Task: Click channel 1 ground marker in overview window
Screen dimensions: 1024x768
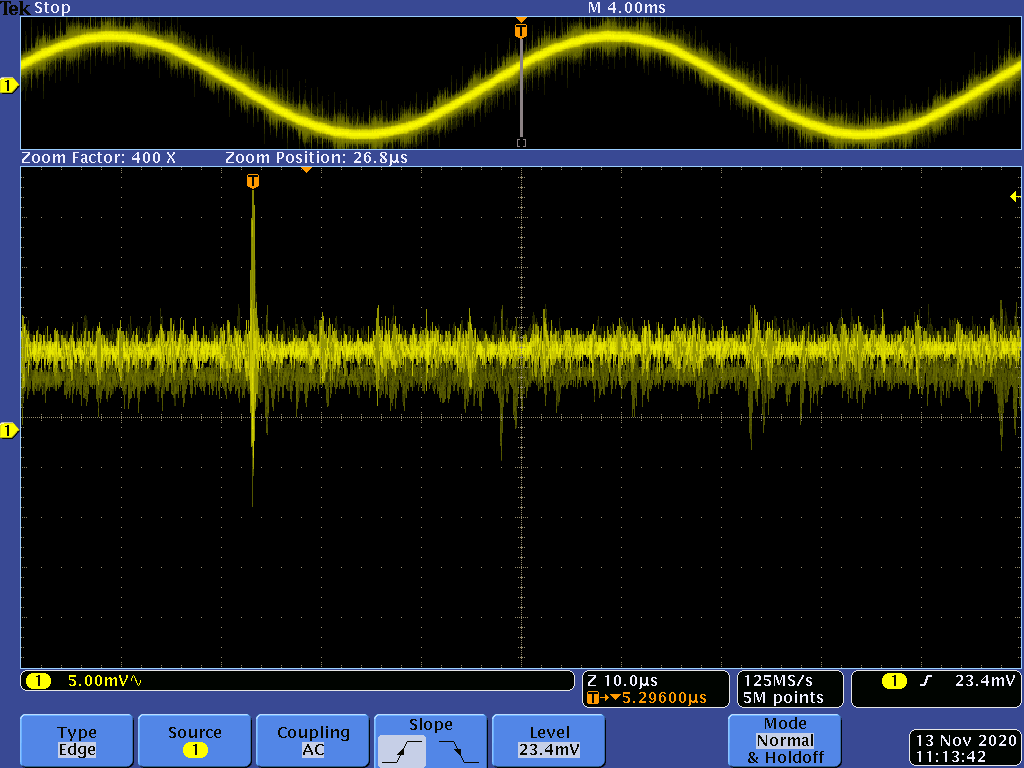Action: (9, 86)
